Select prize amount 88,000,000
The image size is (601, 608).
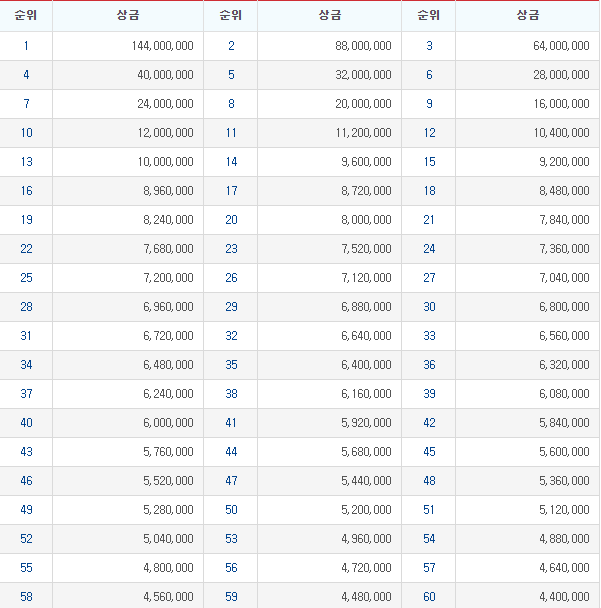tap(363, 46)
